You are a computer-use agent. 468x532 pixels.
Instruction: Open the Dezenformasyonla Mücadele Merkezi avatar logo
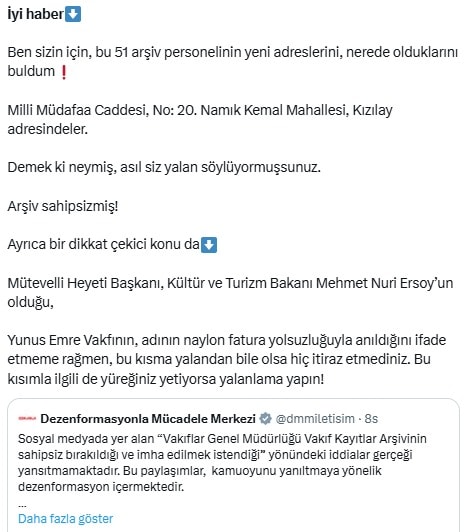(x=27, y=419)
